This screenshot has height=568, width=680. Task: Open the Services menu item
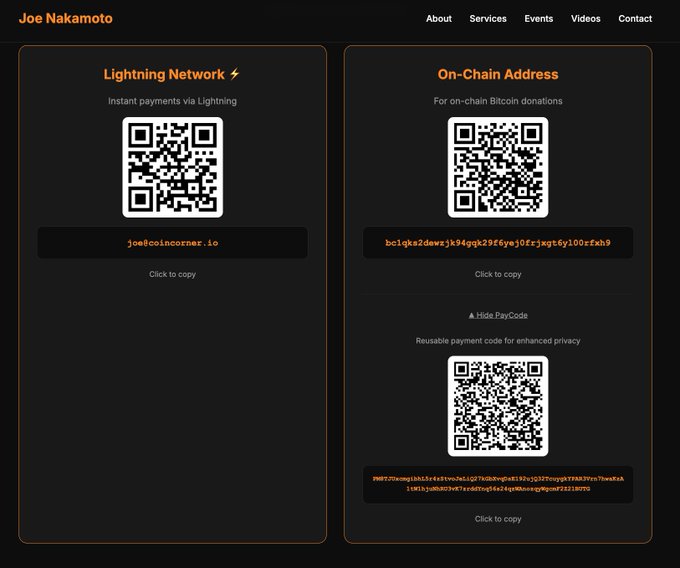point(488,19)
